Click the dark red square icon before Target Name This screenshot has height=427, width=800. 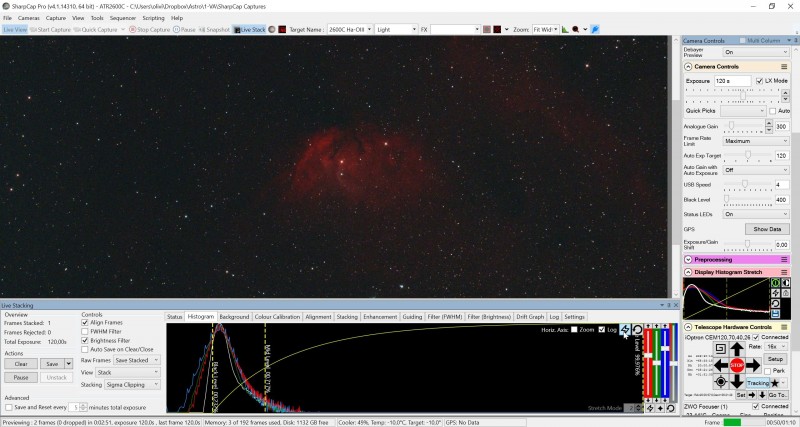[x=282, y=30]
